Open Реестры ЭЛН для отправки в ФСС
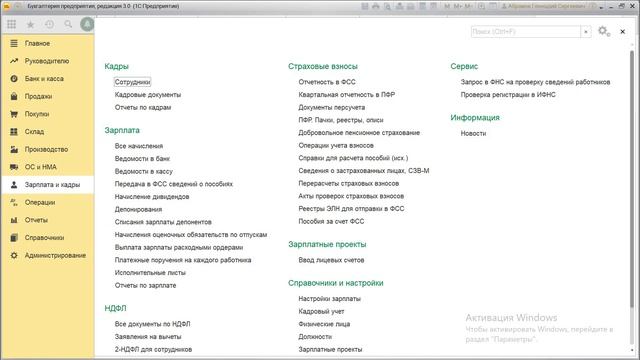640x360 pixels. click(x=351, y=209)
